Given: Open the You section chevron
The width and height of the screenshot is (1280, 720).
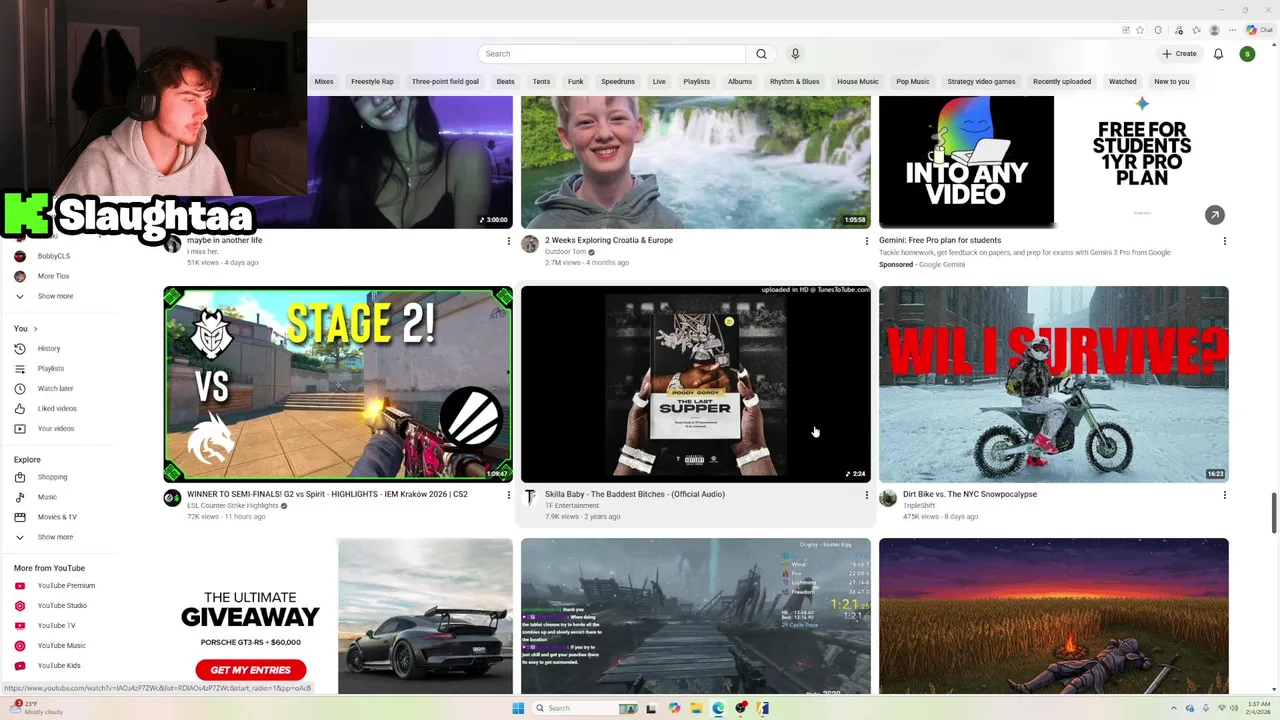Looking at the screenshot, I should [x=35, y=328].
